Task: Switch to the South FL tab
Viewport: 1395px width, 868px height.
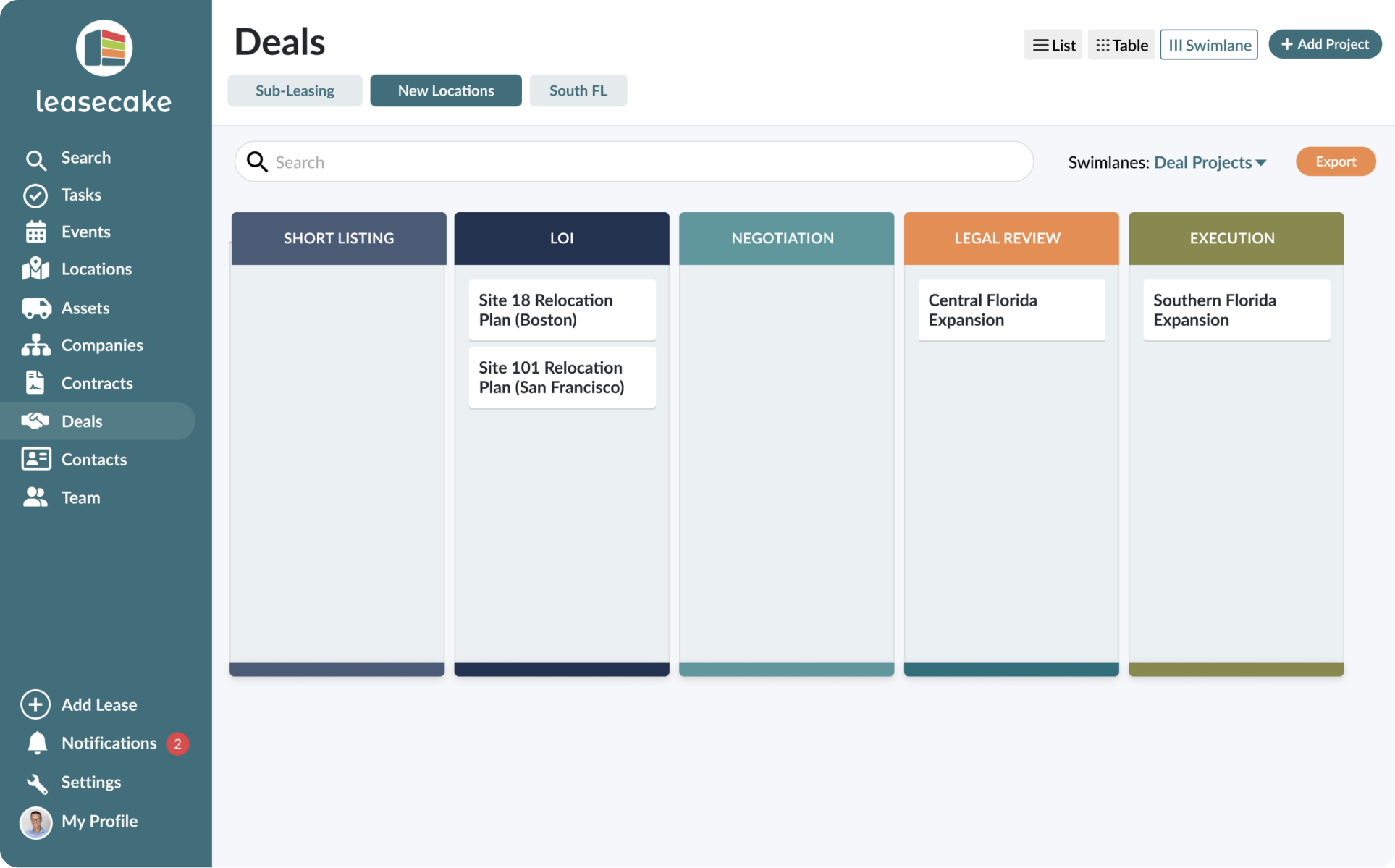Action: 578,90
